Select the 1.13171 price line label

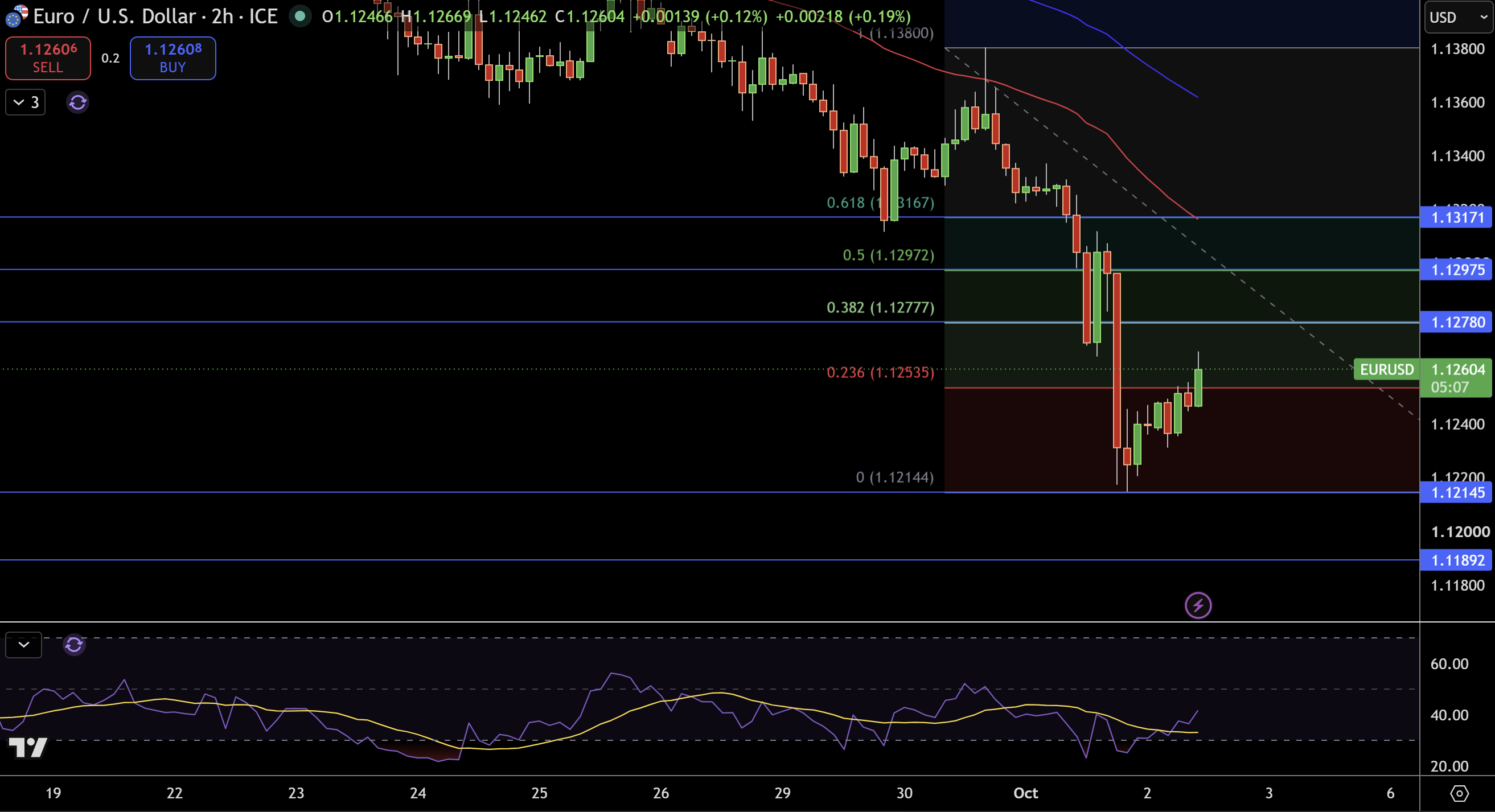coord(1457,217)
